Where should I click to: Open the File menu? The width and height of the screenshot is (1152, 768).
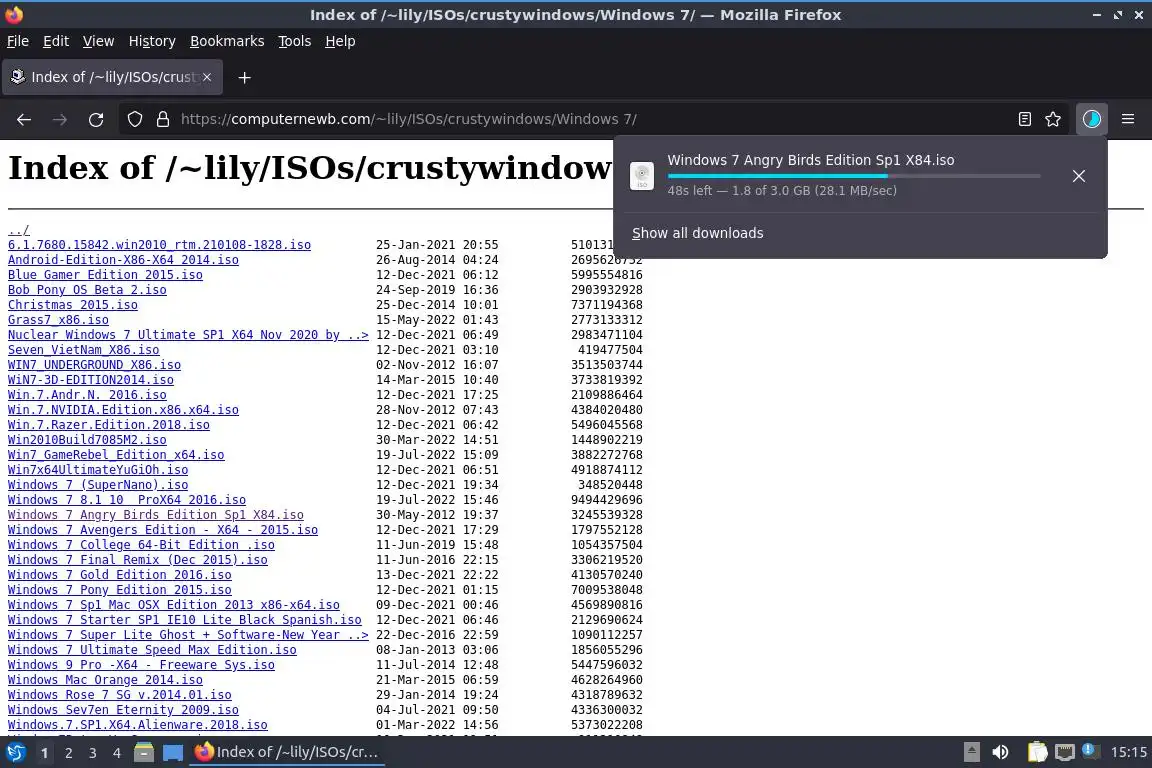[18, 41]
